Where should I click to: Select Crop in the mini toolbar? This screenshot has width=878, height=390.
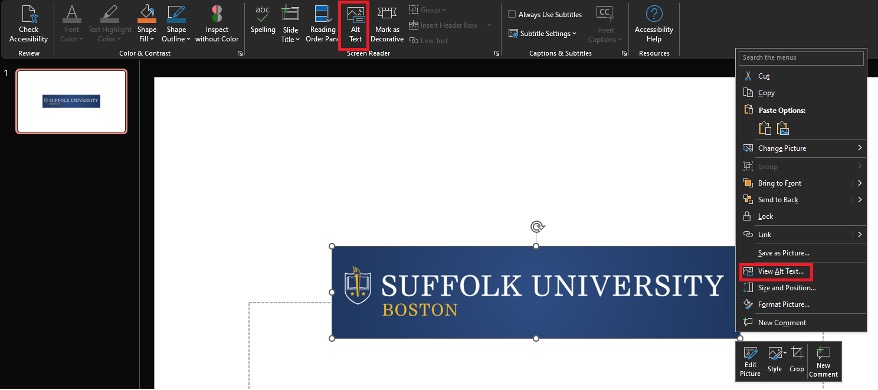[797, 361]
